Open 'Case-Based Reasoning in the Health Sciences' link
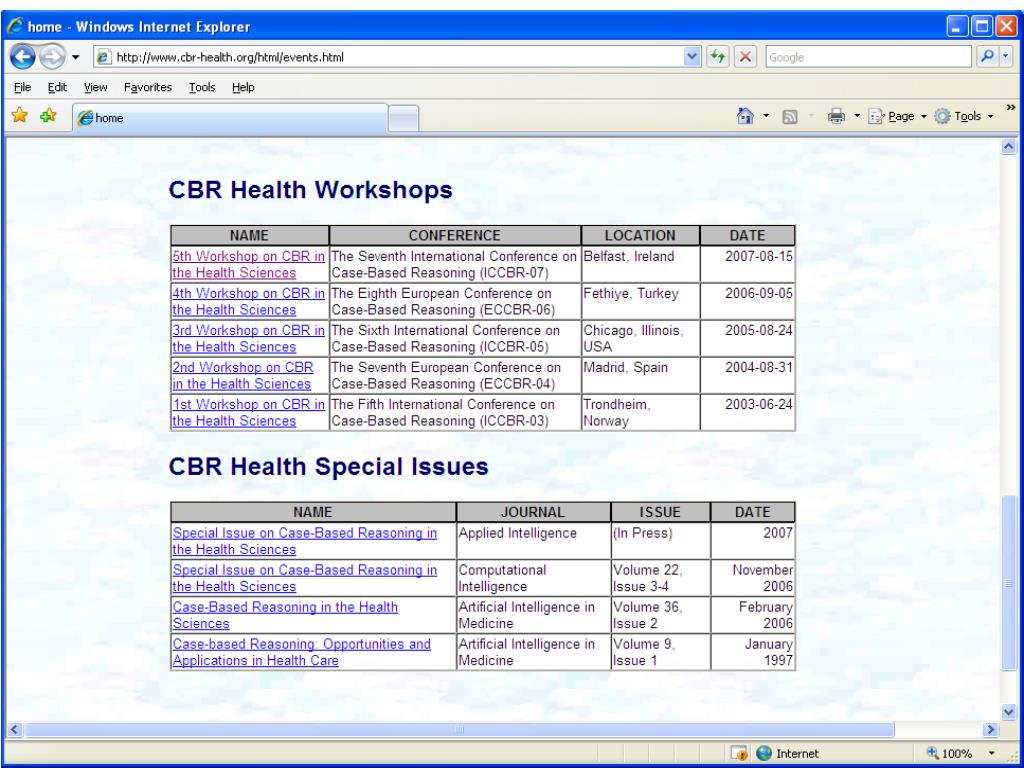 click(285, 615)
